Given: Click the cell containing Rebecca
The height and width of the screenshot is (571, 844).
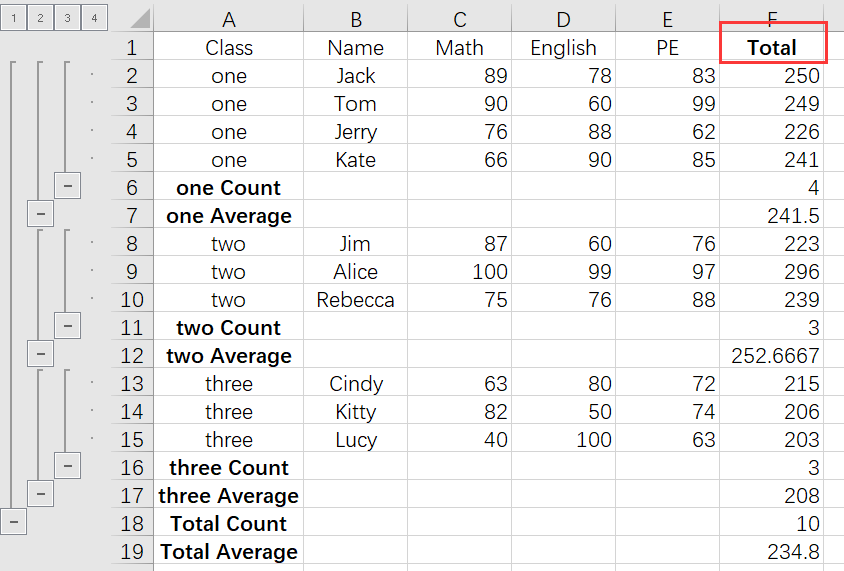Looking at the screenshot, I should 355,300.
